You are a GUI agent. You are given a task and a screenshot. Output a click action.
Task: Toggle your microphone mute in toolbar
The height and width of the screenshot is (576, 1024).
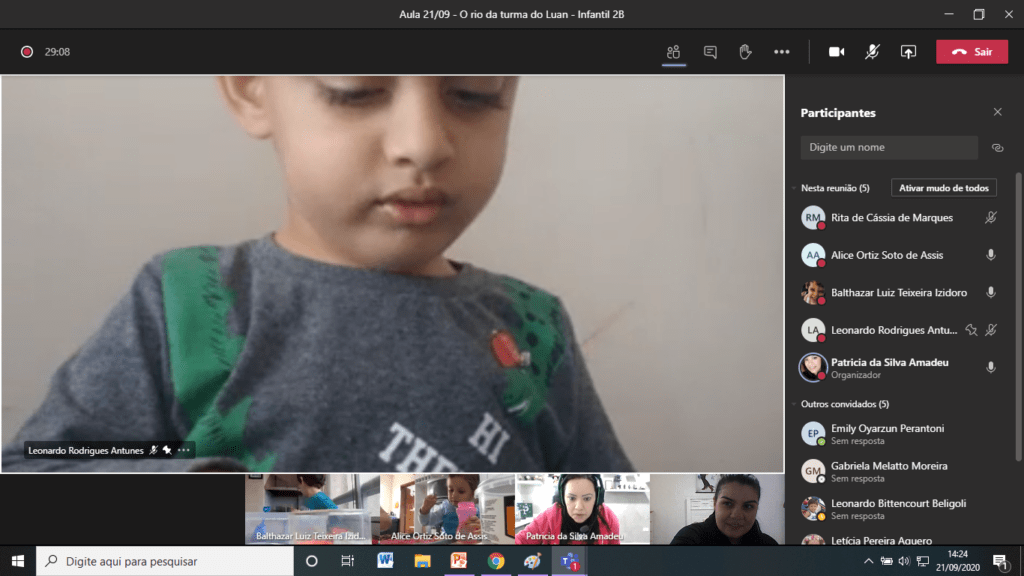click(x=872, y=52)
